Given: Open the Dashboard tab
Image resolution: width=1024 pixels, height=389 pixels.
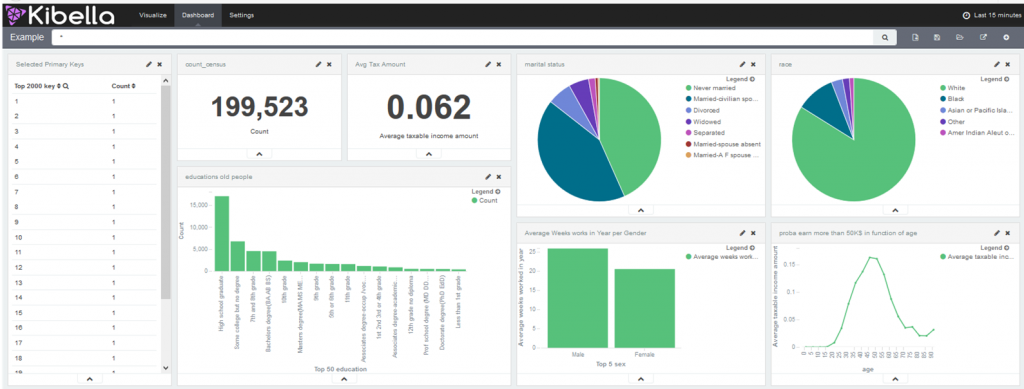Looking at the screenshot, I should [x=198, y=15].
